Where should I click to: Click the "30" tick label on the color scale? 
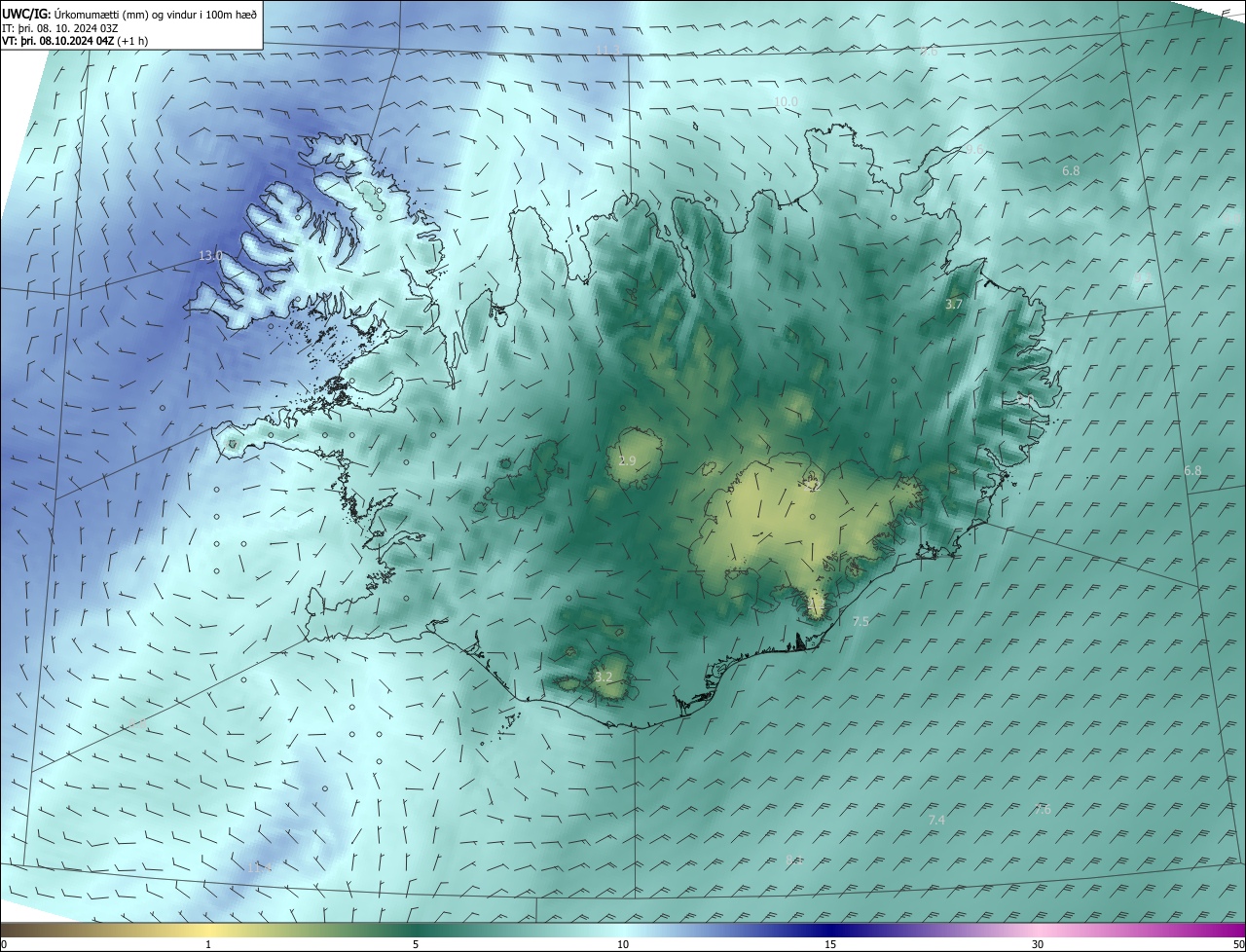point(1038,945)
